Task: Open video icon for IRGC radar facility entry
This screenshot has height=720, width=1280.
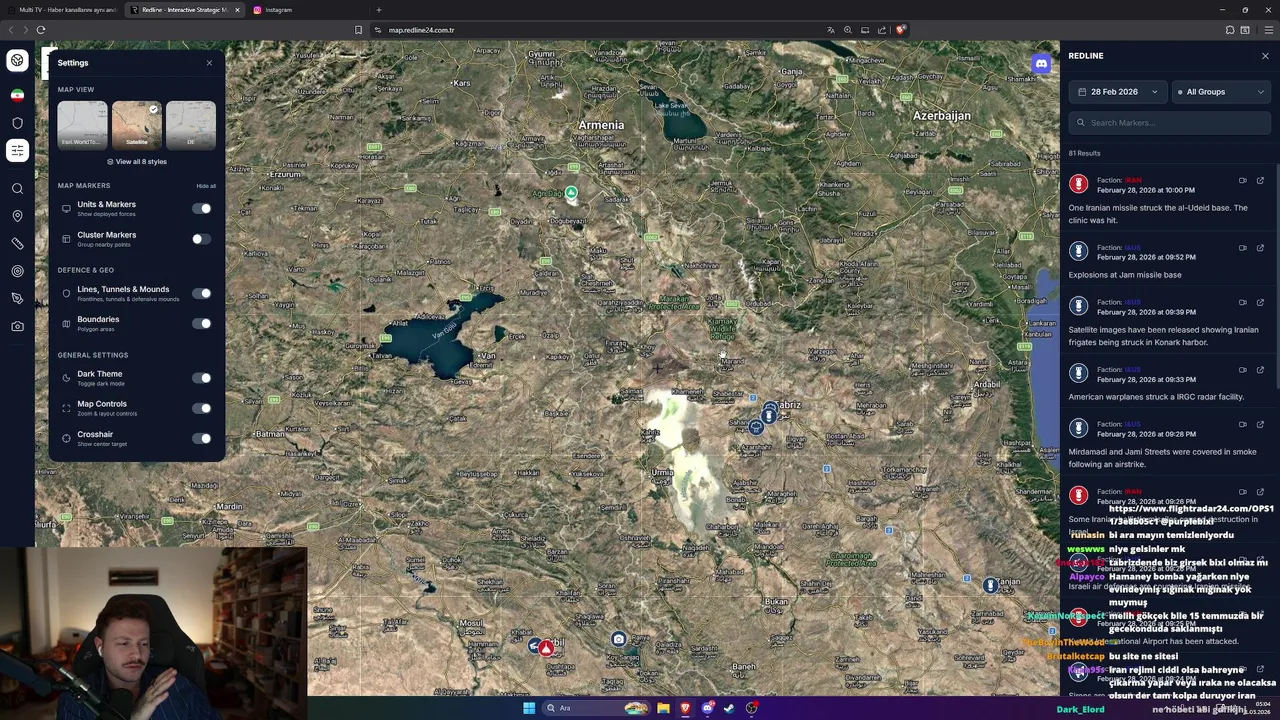Action: [1243, 370]
